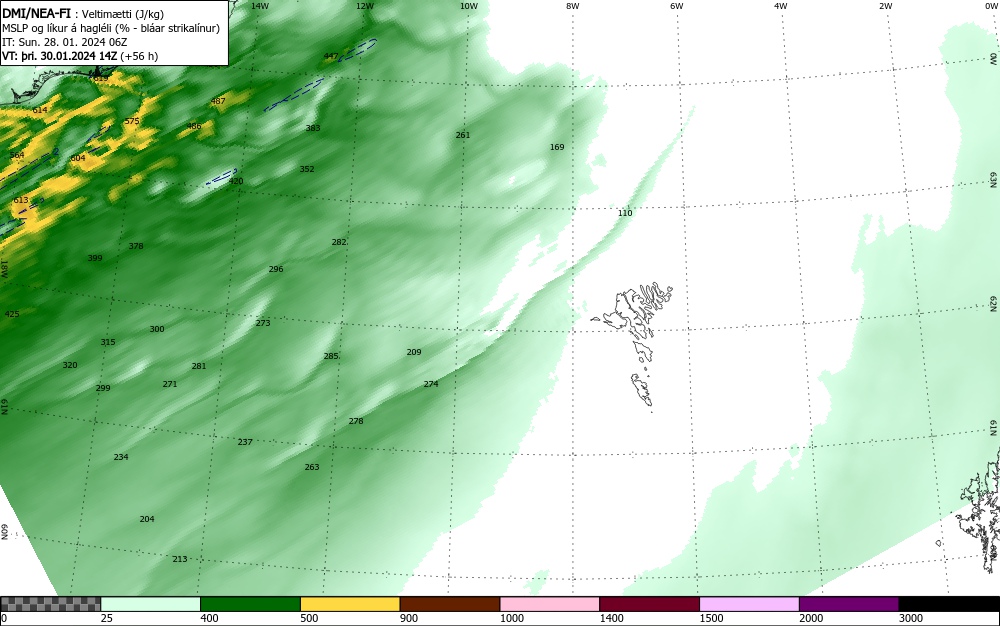Click the '14W' longitude label
Screen dimensions: 1000x626
click(x=260, y=6)
